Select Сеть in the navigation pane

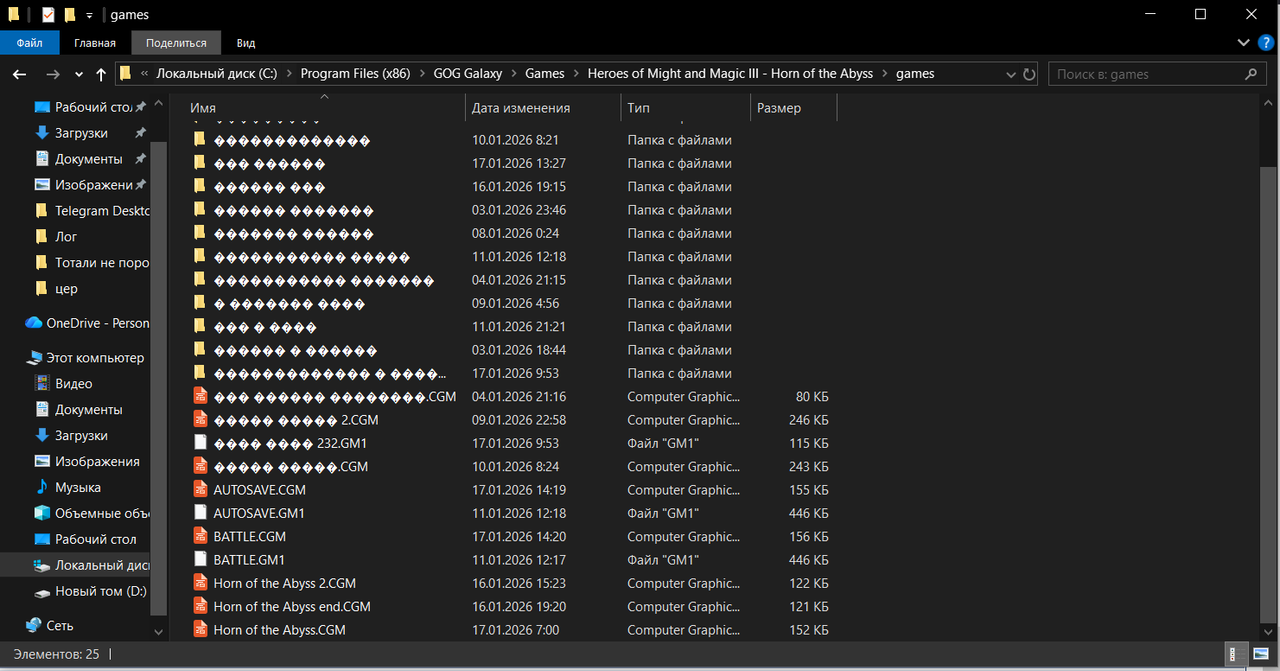point(60,626)
